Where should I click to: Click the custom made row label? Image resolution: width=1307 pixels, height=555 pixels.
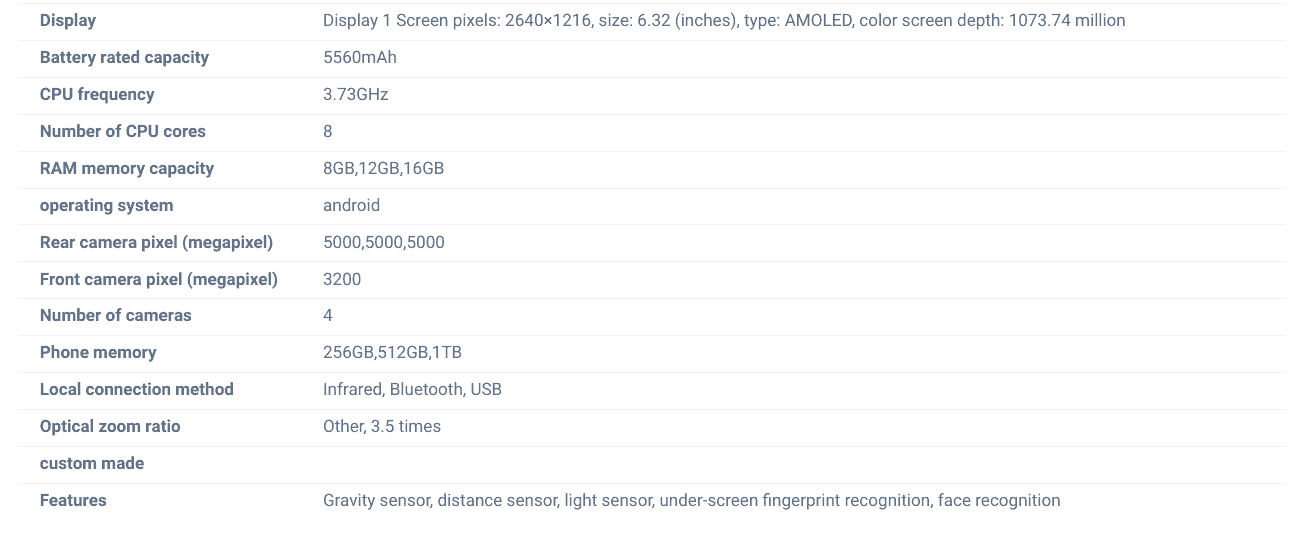[92, 463]
